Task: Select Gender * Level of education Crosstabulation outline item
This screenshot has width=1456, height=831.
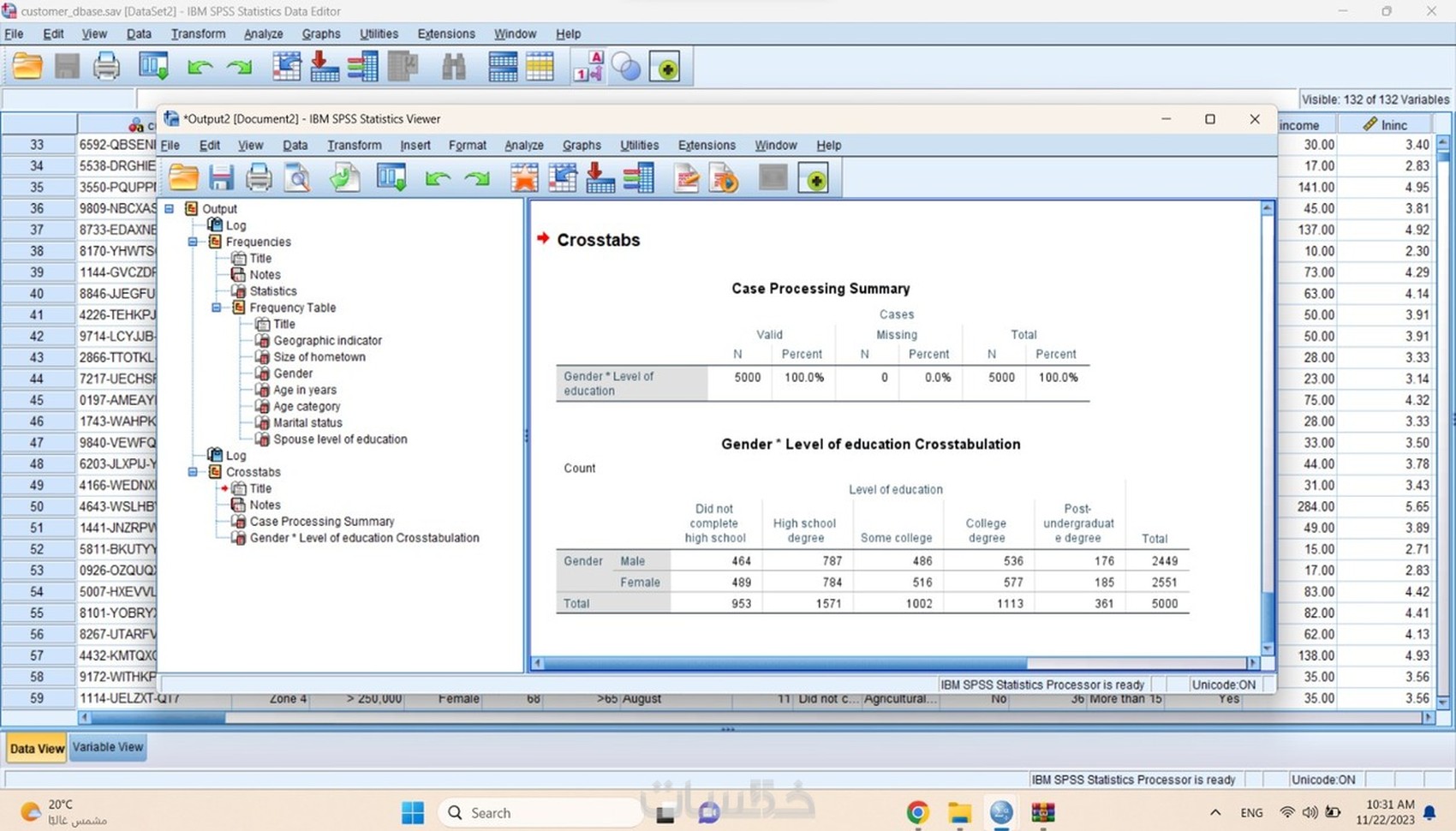Action: pos(364,537)
